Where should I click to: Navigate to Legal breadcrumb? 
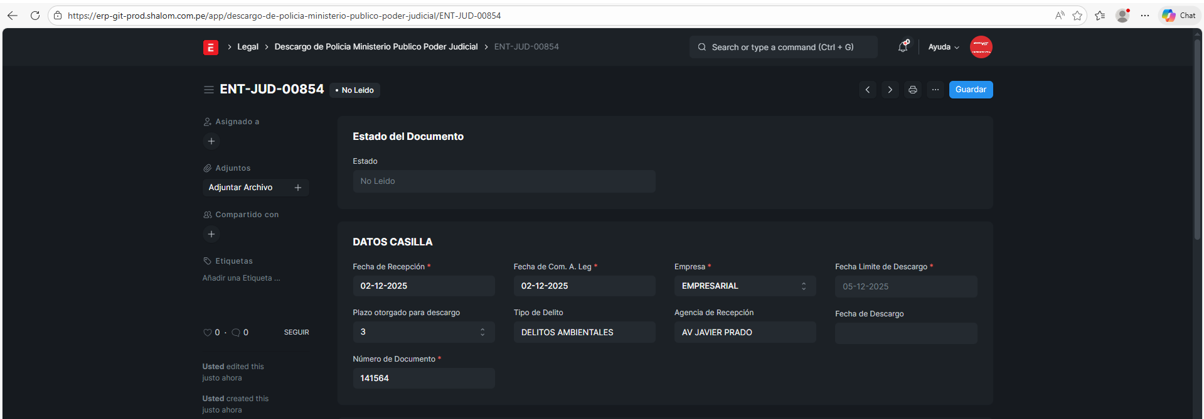tap(247, 47)
